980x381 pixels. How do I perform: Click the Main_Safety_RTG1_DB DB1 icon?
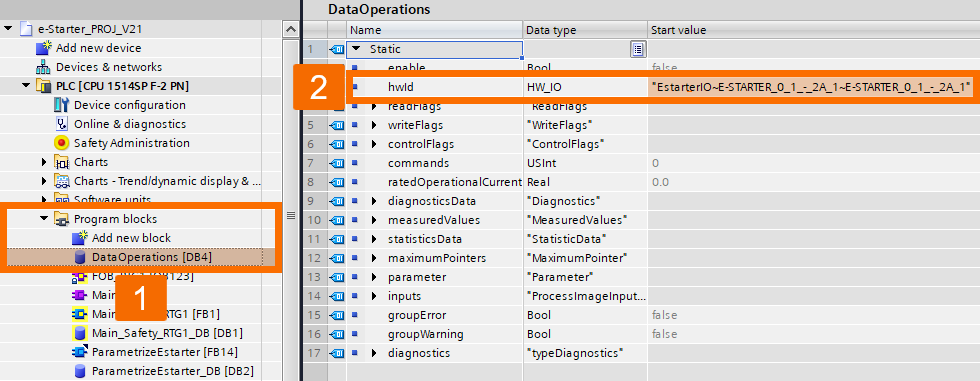79,333
